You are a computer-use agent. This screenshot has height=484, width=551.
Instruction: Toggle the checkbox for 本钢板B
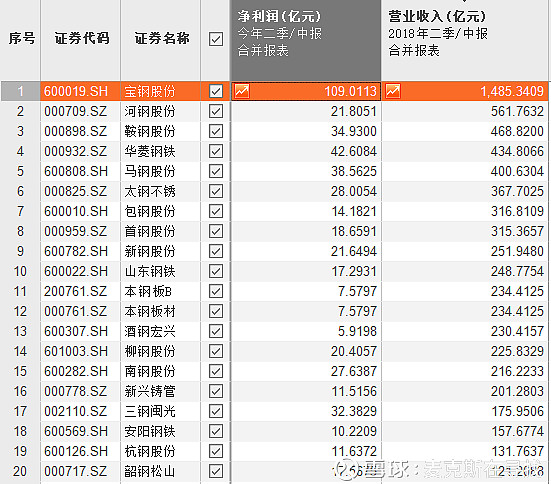(x=216, y=291)
